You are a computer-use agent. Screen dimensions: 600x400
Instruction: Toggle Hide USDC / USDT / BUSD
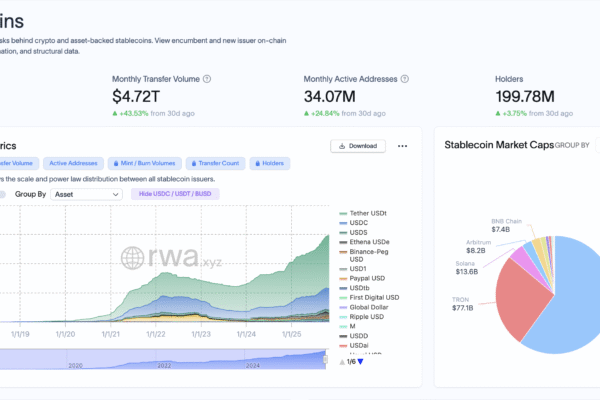coord(174,194)
